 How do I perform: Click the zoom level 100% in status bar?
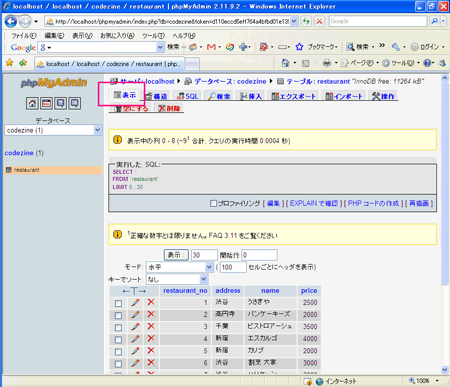click(423, 380)
